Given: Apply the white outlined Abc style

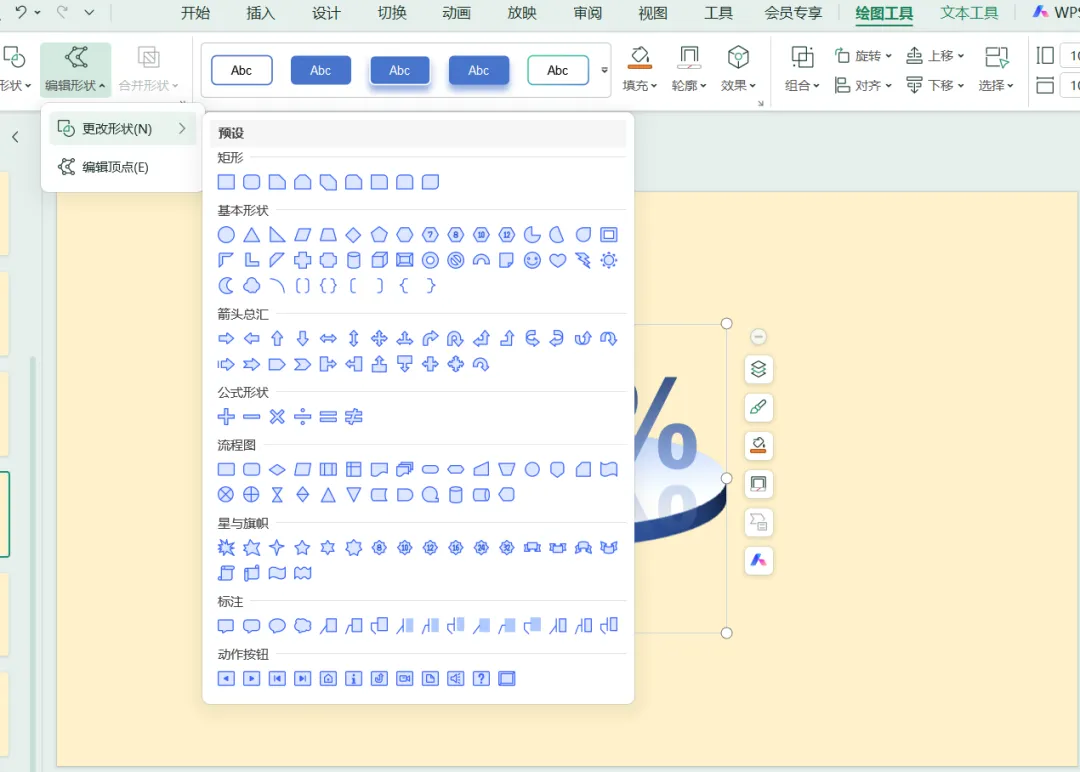Looking at the screenshot, I should 242,70.
